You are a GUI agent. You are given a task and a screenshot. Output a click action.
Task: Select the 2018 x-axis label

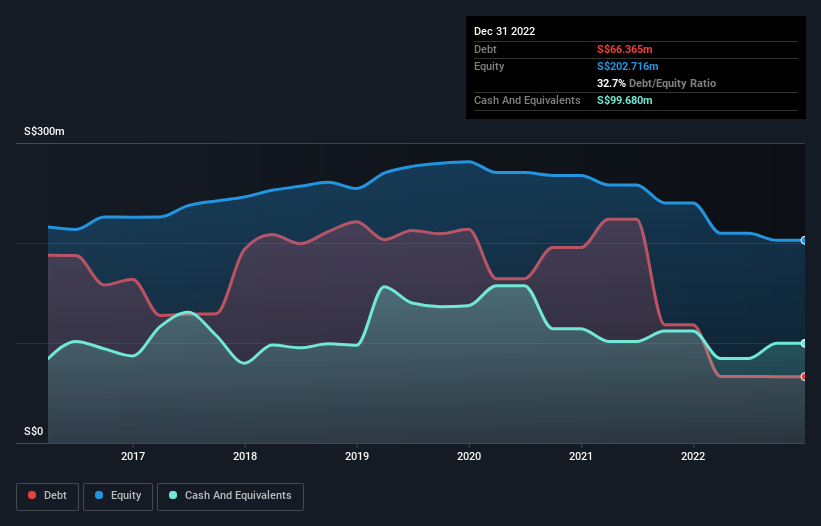245,456
